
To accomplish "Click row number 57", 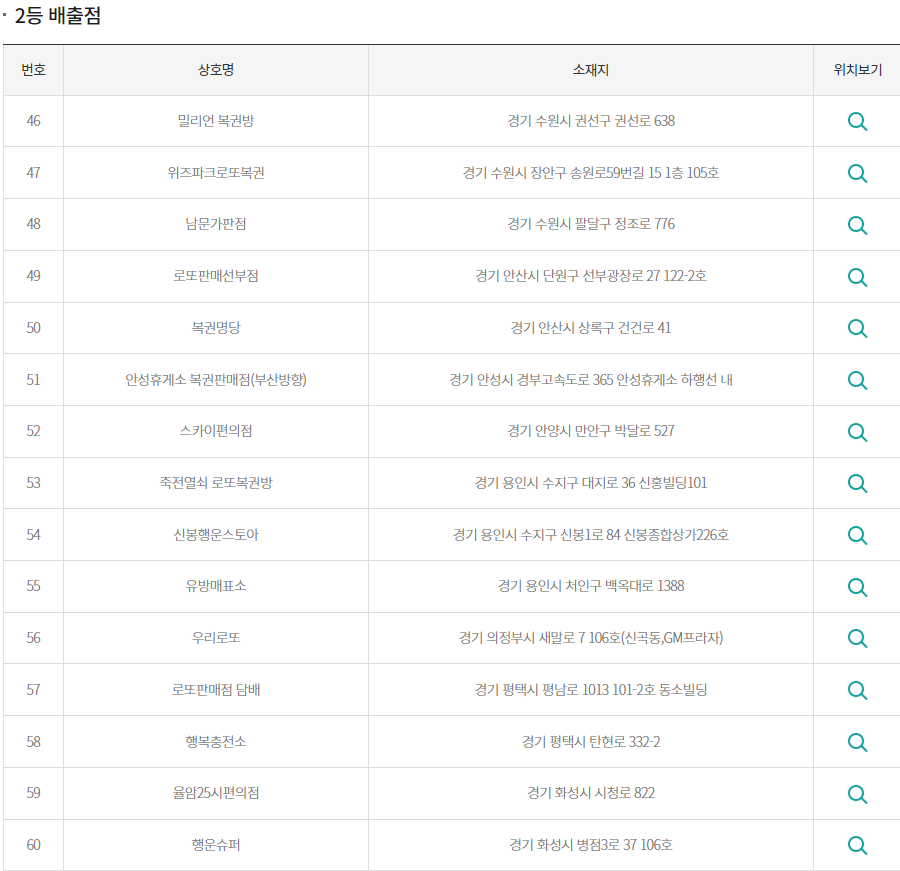I will pos(33,690).
